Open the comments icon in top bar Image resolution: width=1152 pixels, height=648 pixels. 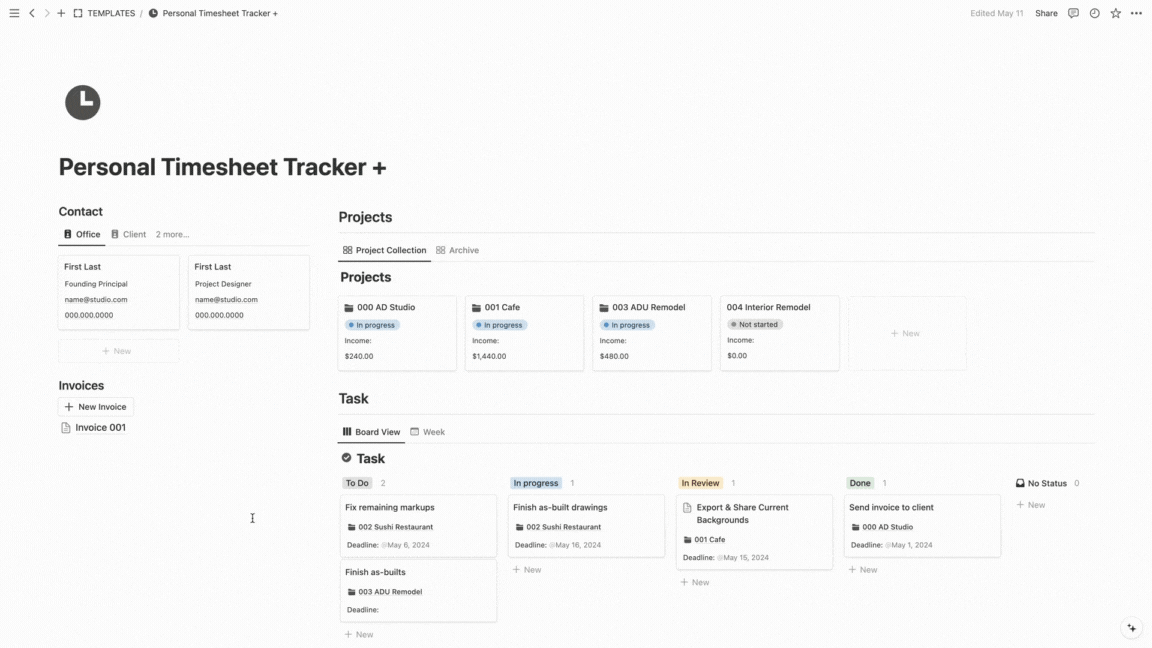(1073, 13)
